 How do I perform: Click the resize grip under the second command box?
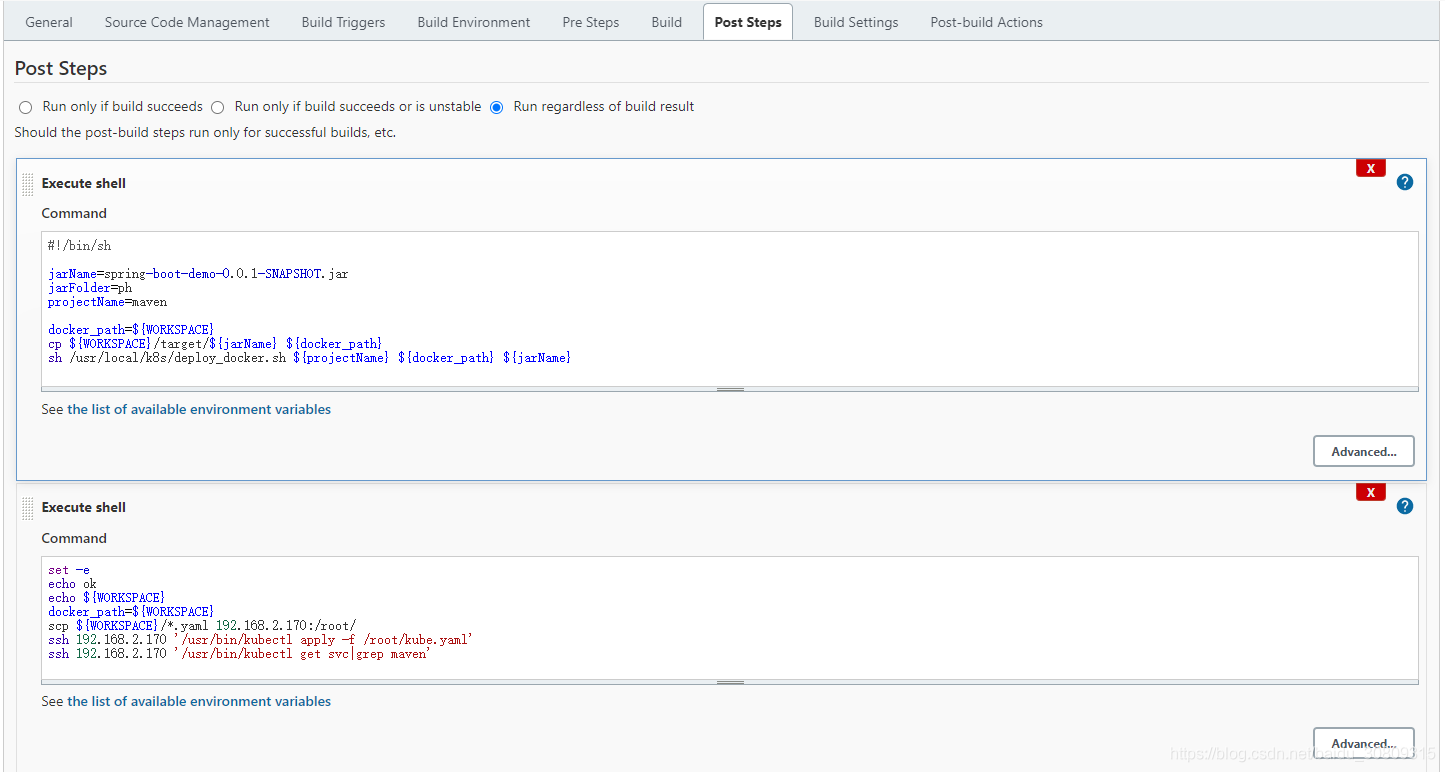coord(729,681)
